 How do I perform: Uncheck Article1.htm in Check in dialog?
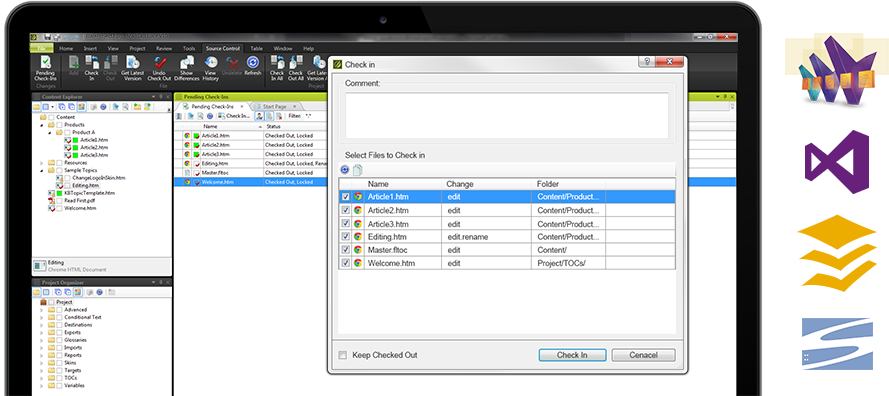[x=345, y=196]
